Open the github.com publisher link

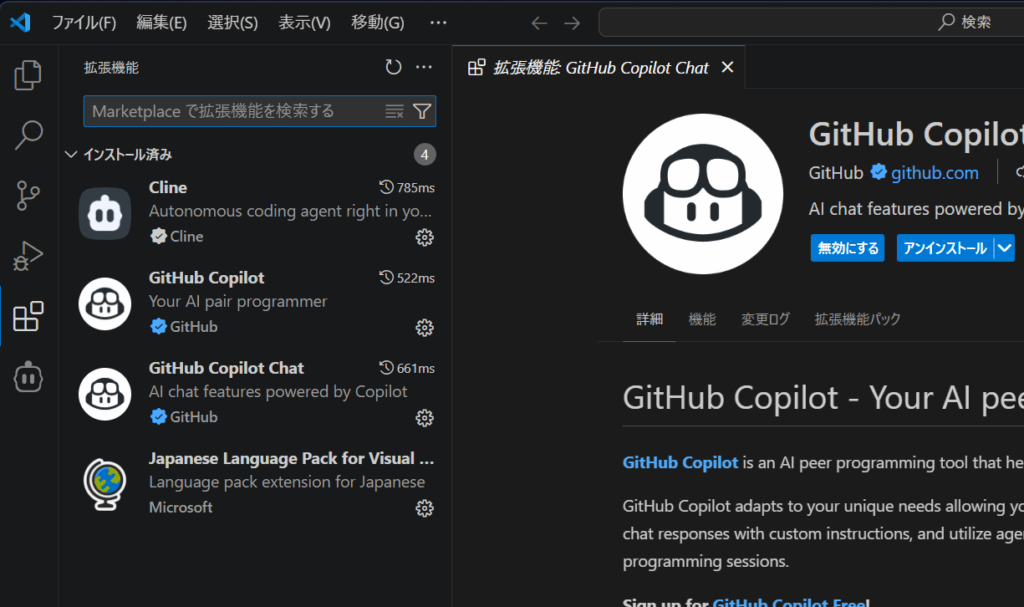(935, 173)
